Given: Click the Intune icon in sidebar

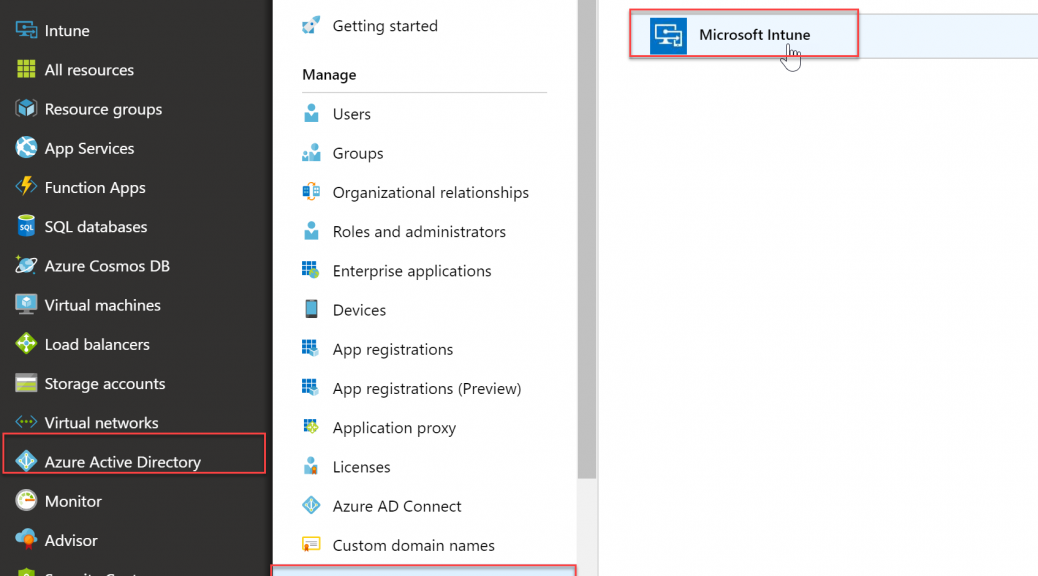Looking at the screenshot, I should coord(26,30).
